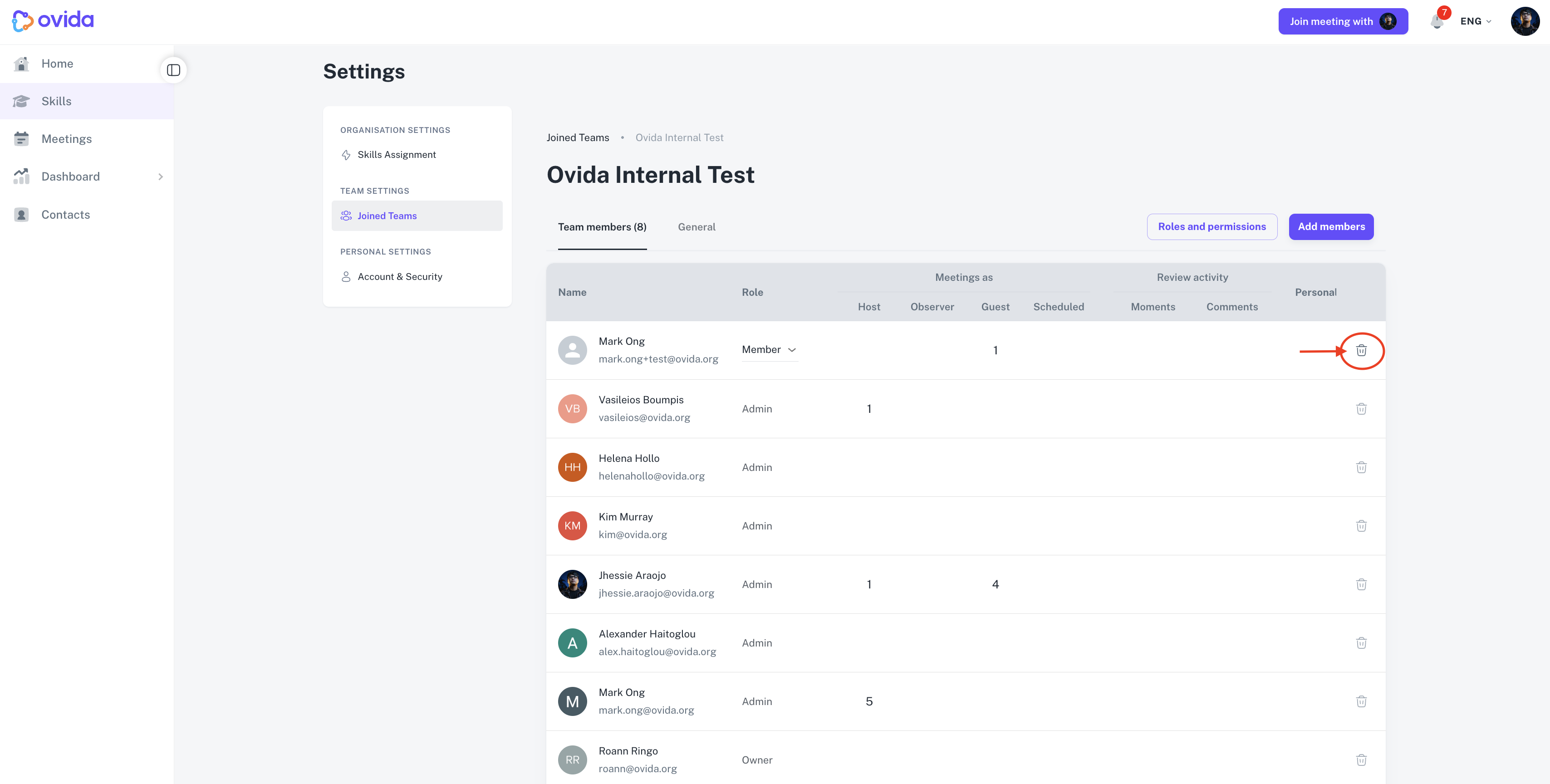The height and width of the screenshot is (784, 1550).
Task: Delete member Helena Hollo
Action: tap(1361, 467)
